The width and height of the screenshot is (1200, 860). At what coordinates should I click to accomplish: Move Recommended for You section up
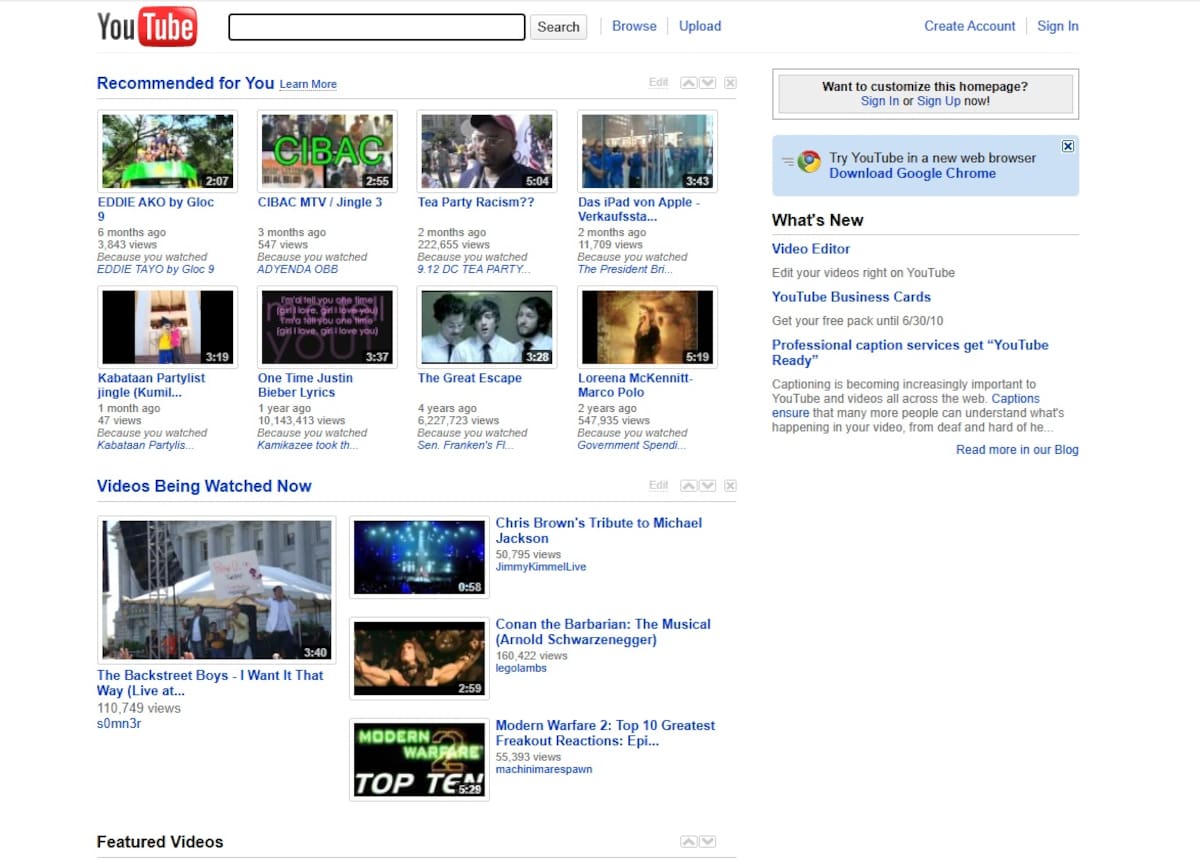[688, 83]
